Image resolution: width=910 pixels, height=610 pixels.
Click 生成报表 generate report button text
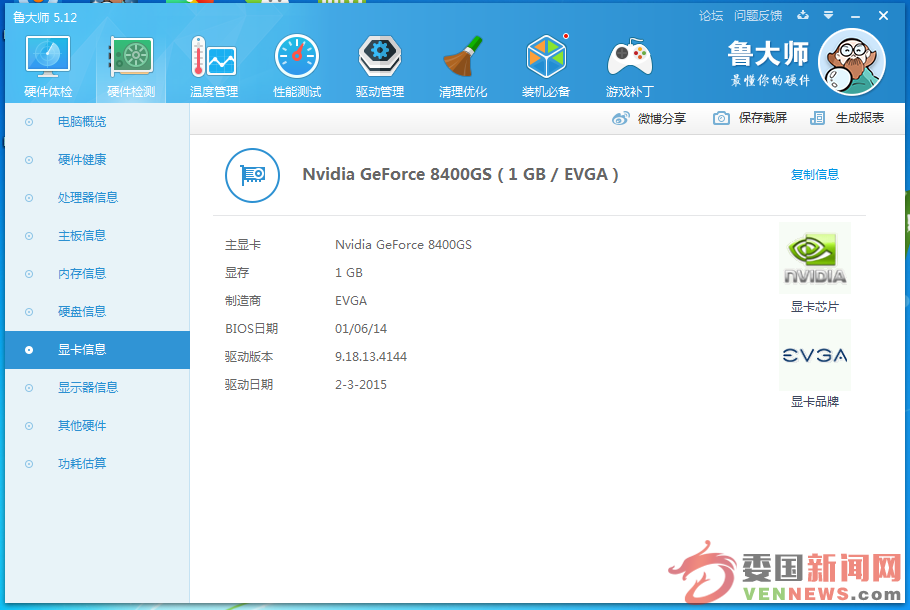pyautogui.click(x=860, y=118)
